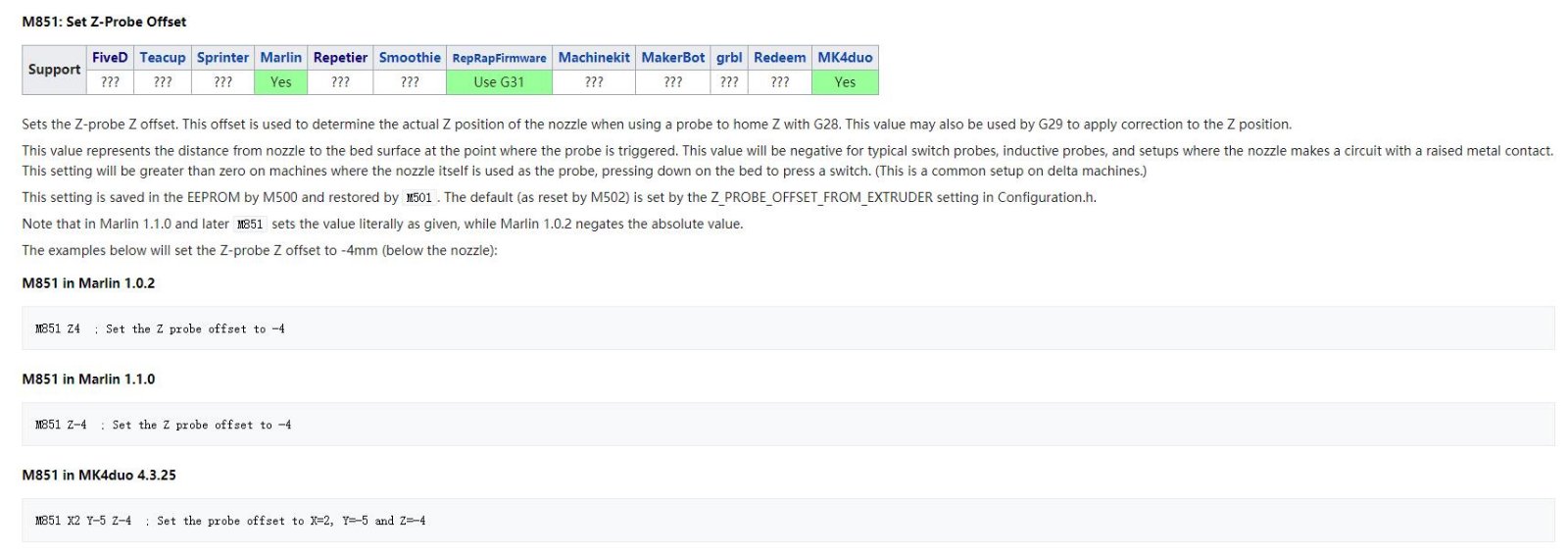Click the 'Use G31' cell
1568x553 pixels.
click(499, 82)
